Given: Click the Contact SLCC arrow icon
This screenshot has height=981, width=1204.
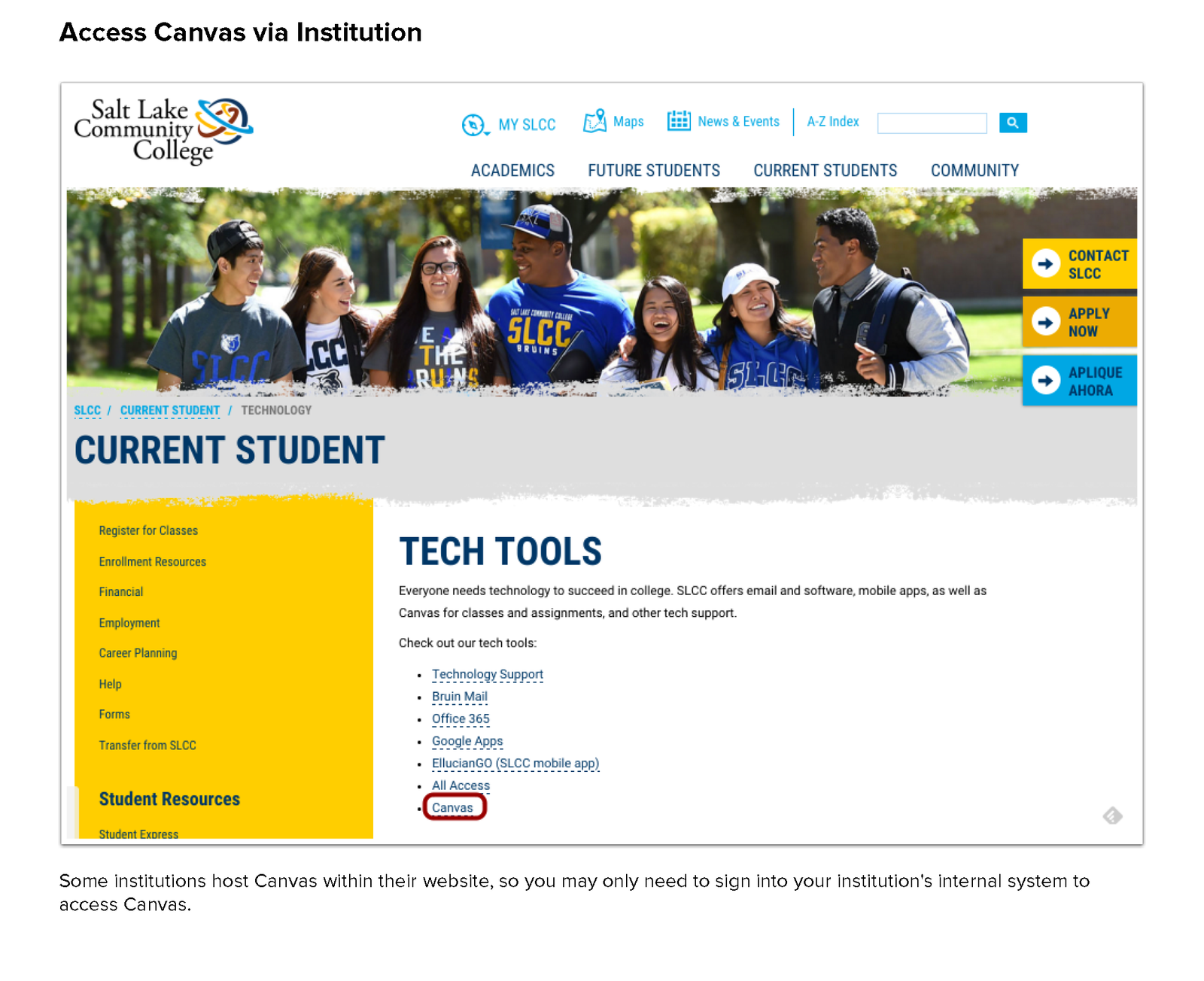Looking at the screenshot, I should 1046,264.
